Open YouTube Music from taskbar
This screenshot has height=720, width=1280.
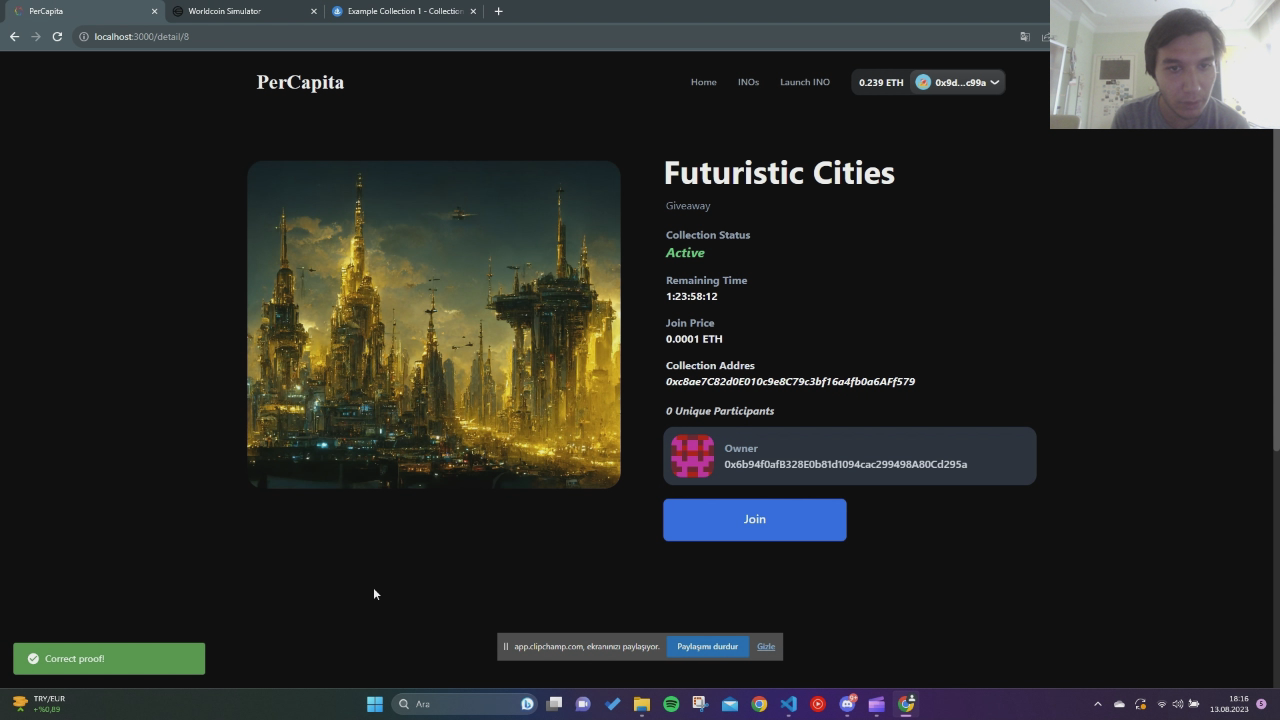(817, 704)
